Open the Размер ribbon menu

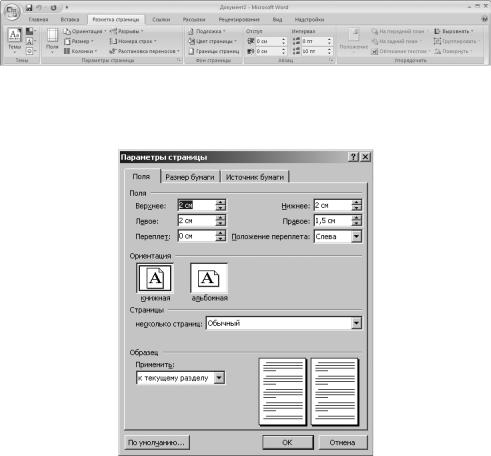tap(79, 41)
